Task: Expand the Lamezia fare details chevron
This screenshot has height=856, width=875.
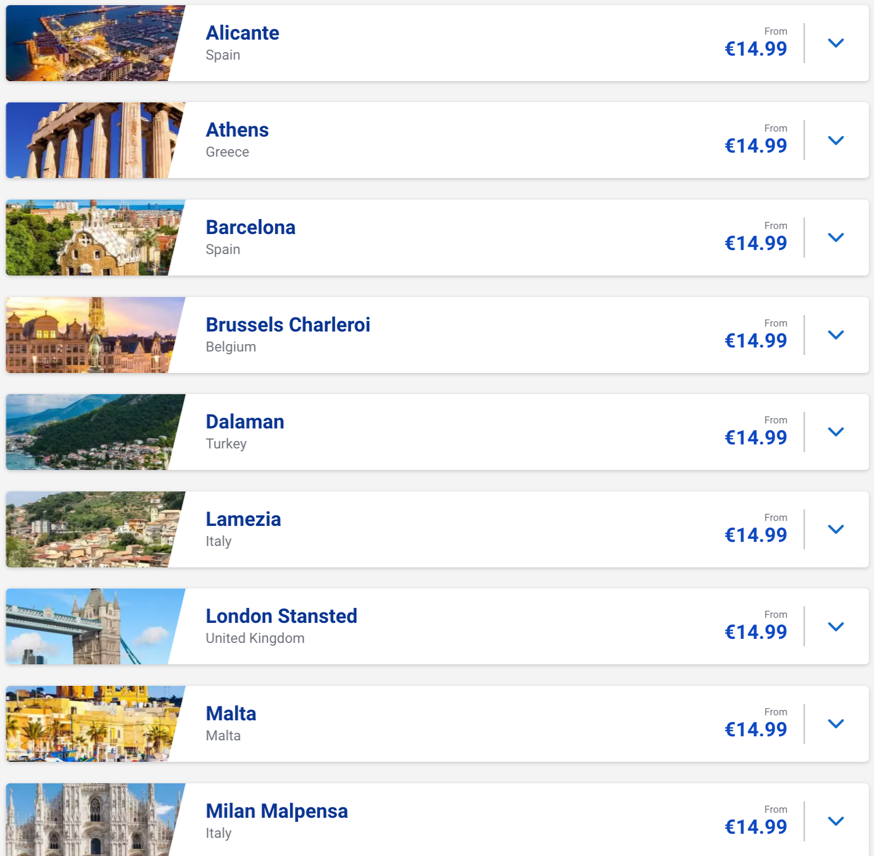Action: 836,528
